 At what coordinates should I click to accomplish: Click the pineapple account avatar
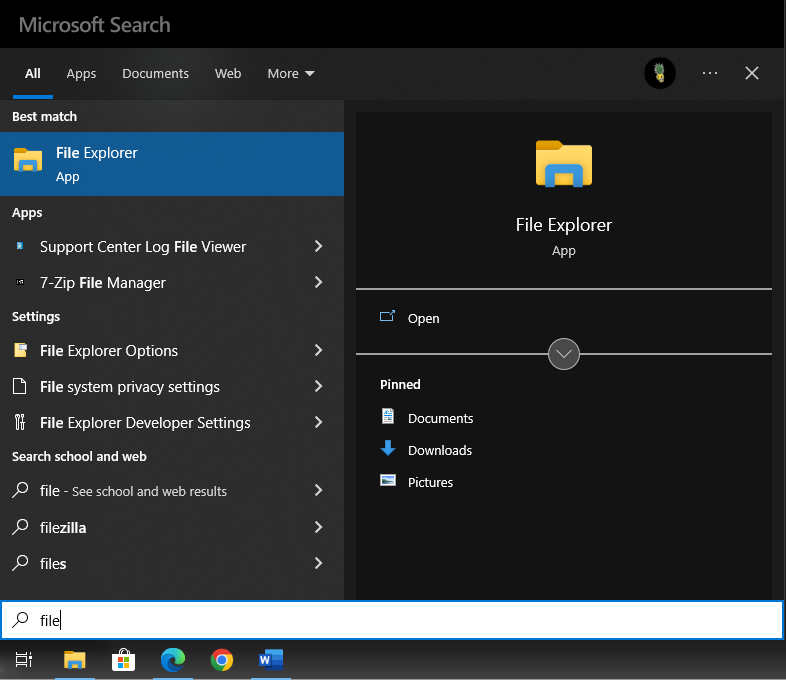(x=660, y=73)
